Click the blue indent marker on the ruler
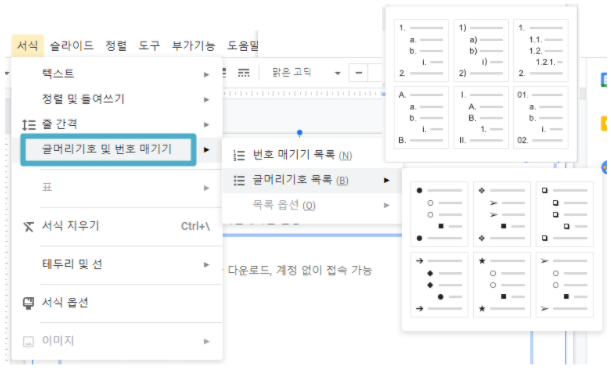This screenshot has height=374, width=611. click(299, 133)
